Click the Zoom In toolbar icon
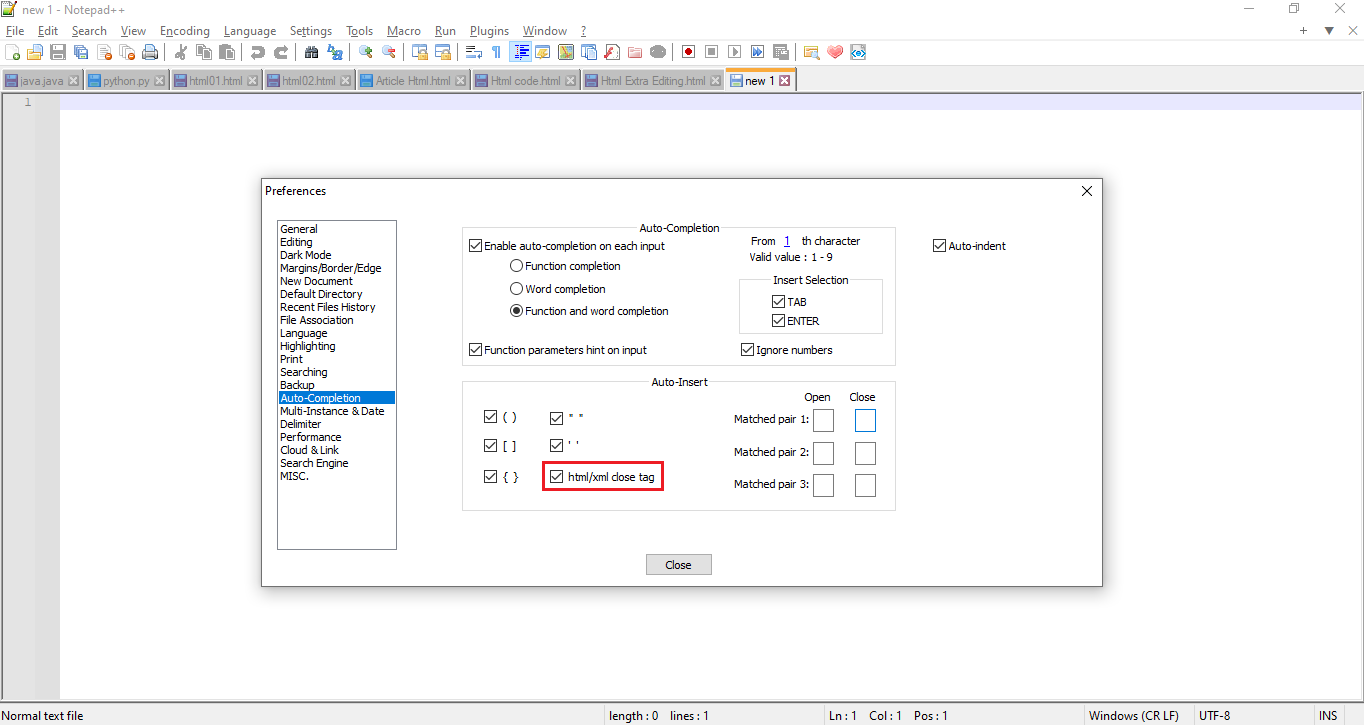 (366, 52)
